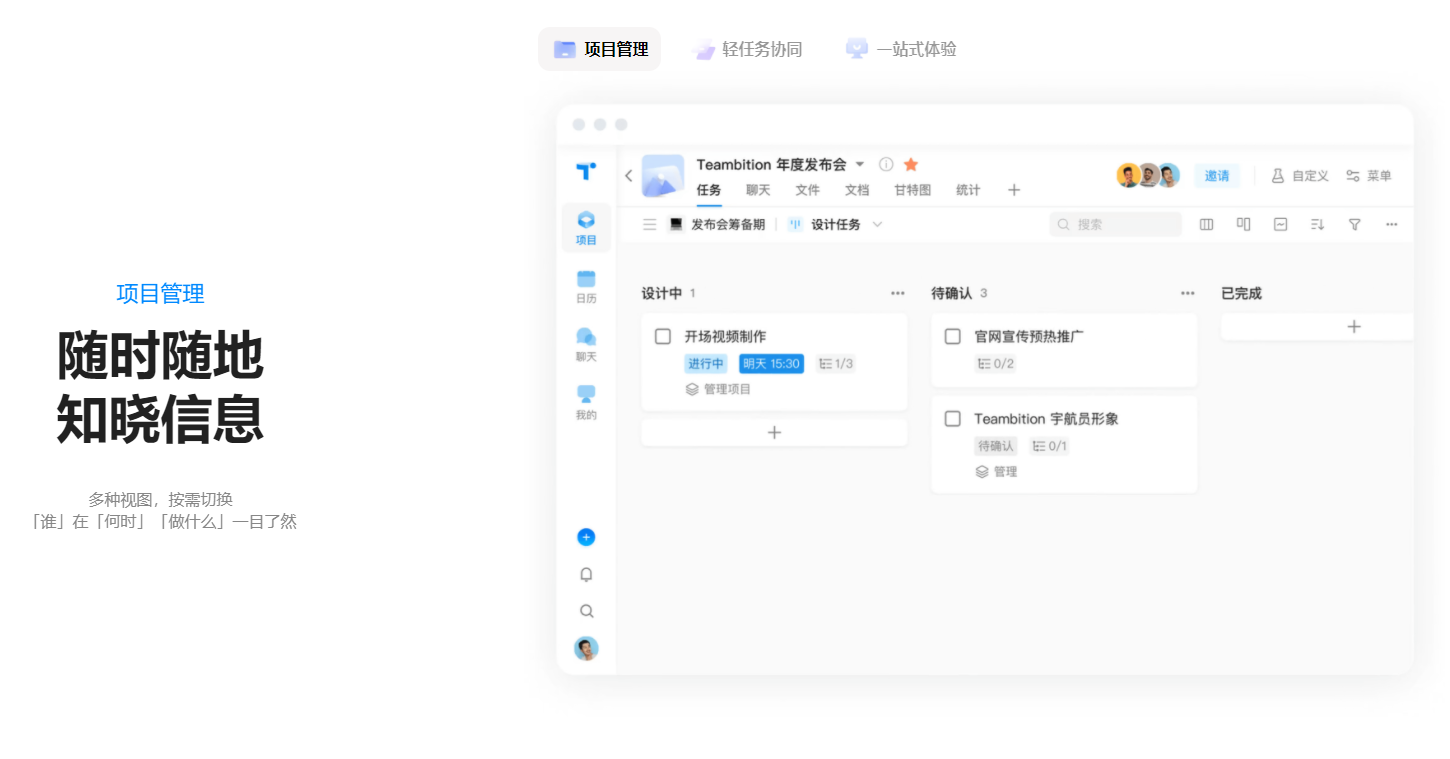Switch to the 甘特图 tab
The image size is (1450, 759).
pos(912,190)
